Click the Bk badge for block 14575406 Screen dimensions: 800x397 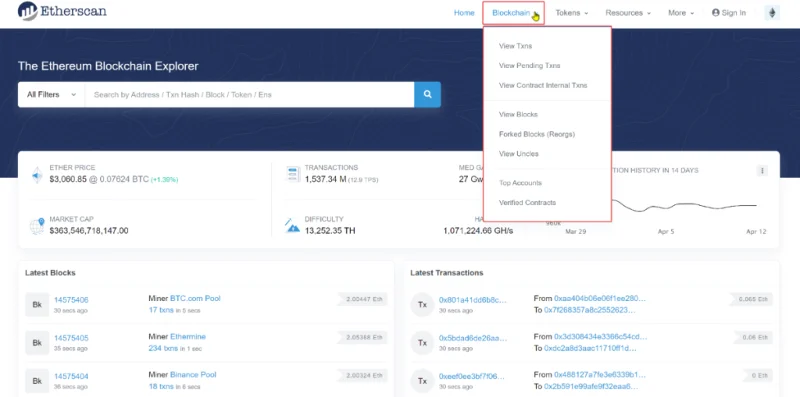37,305
